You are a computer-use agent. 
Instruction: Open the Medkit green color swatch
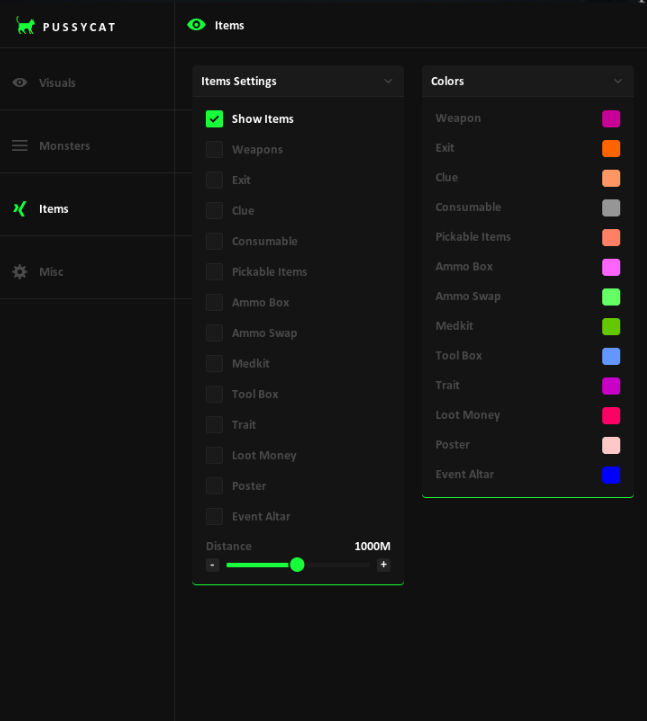coord(611,326)
